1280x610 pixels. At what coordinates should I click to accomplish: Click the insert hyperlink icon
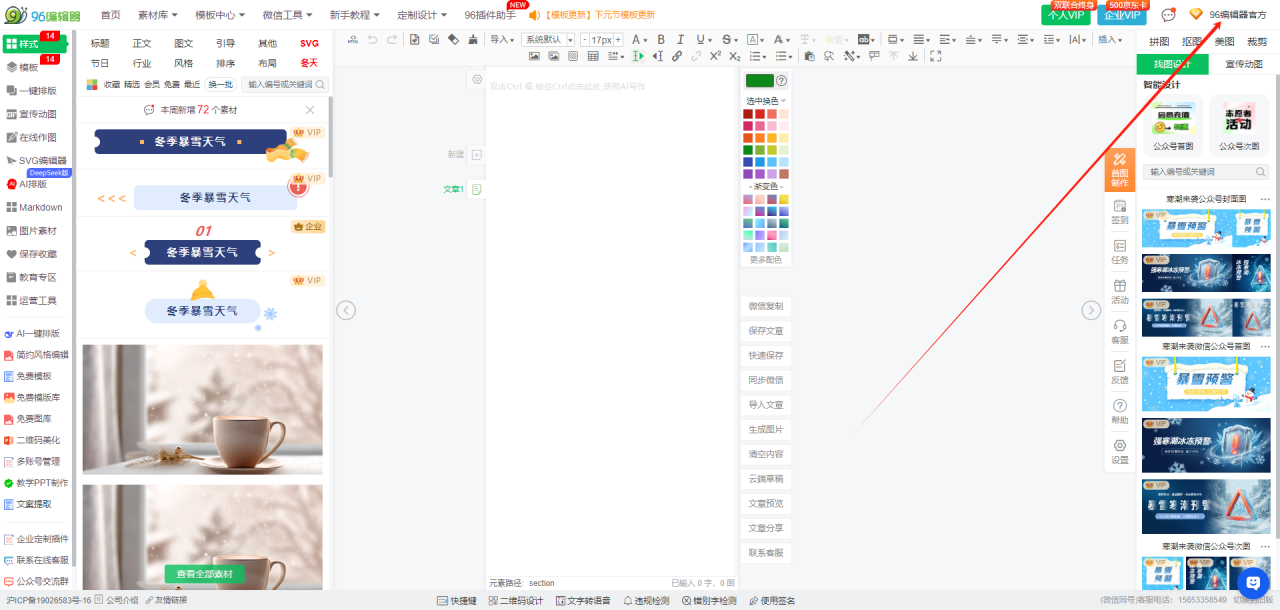pos(677,56)
